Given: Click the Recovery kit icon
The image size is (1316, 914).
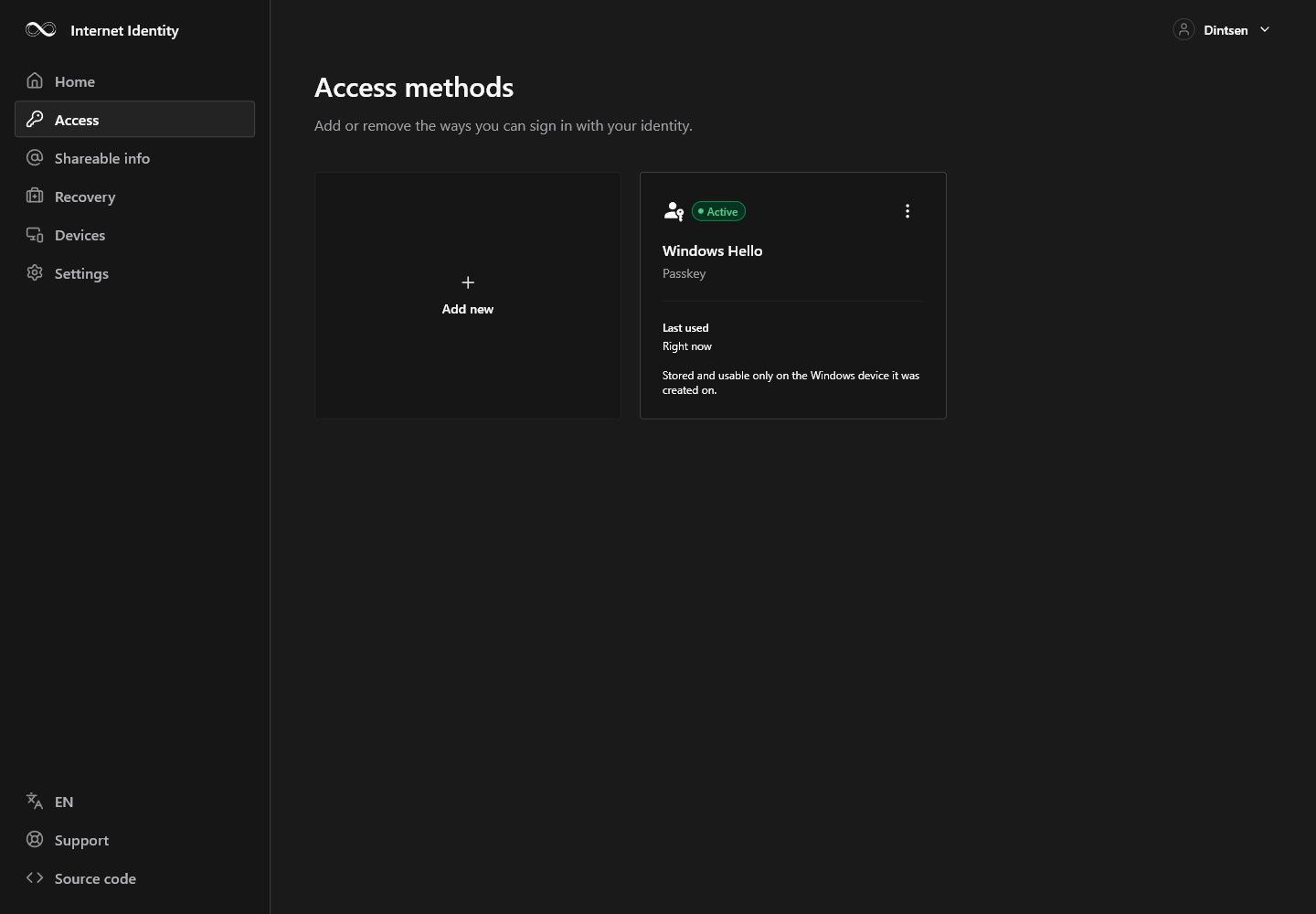Looking at the screenshot, I should click(35, 196).
